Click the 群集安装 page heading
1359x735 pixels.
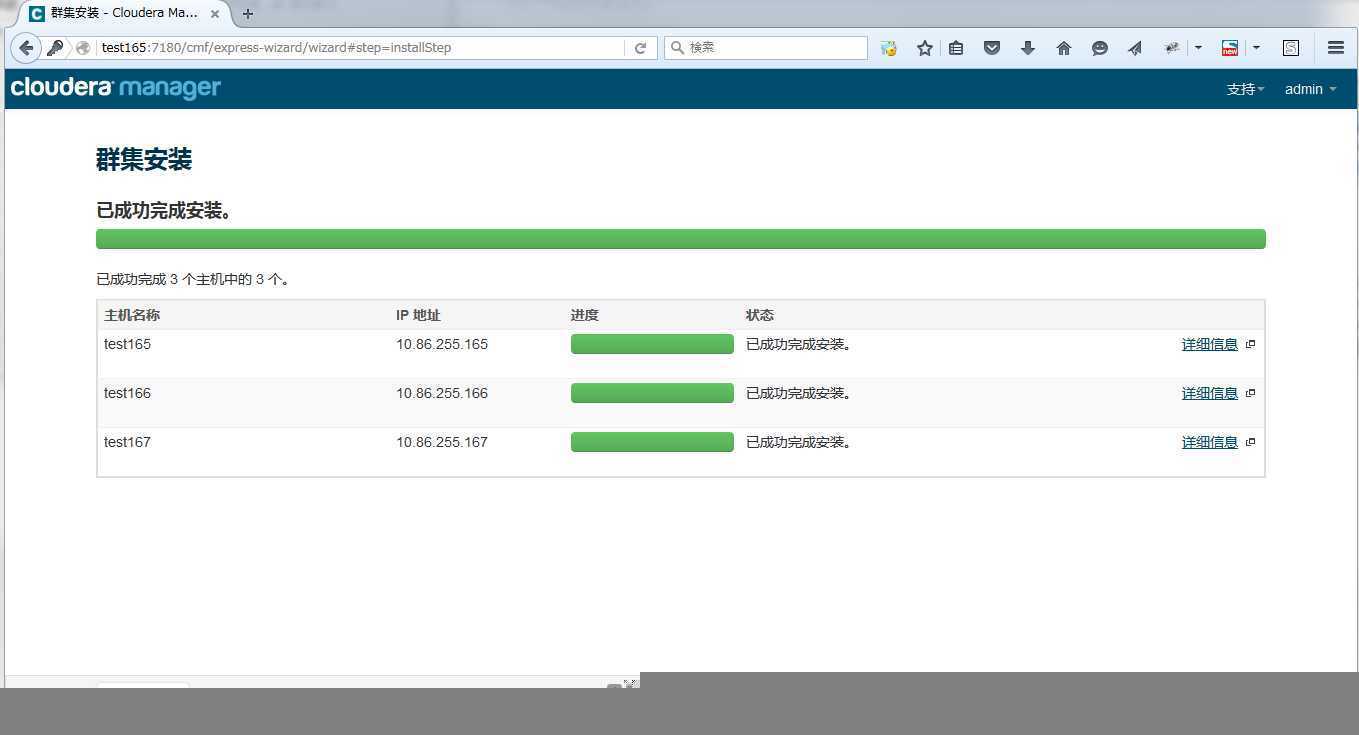pyautogui.click(x=144, y=159)
